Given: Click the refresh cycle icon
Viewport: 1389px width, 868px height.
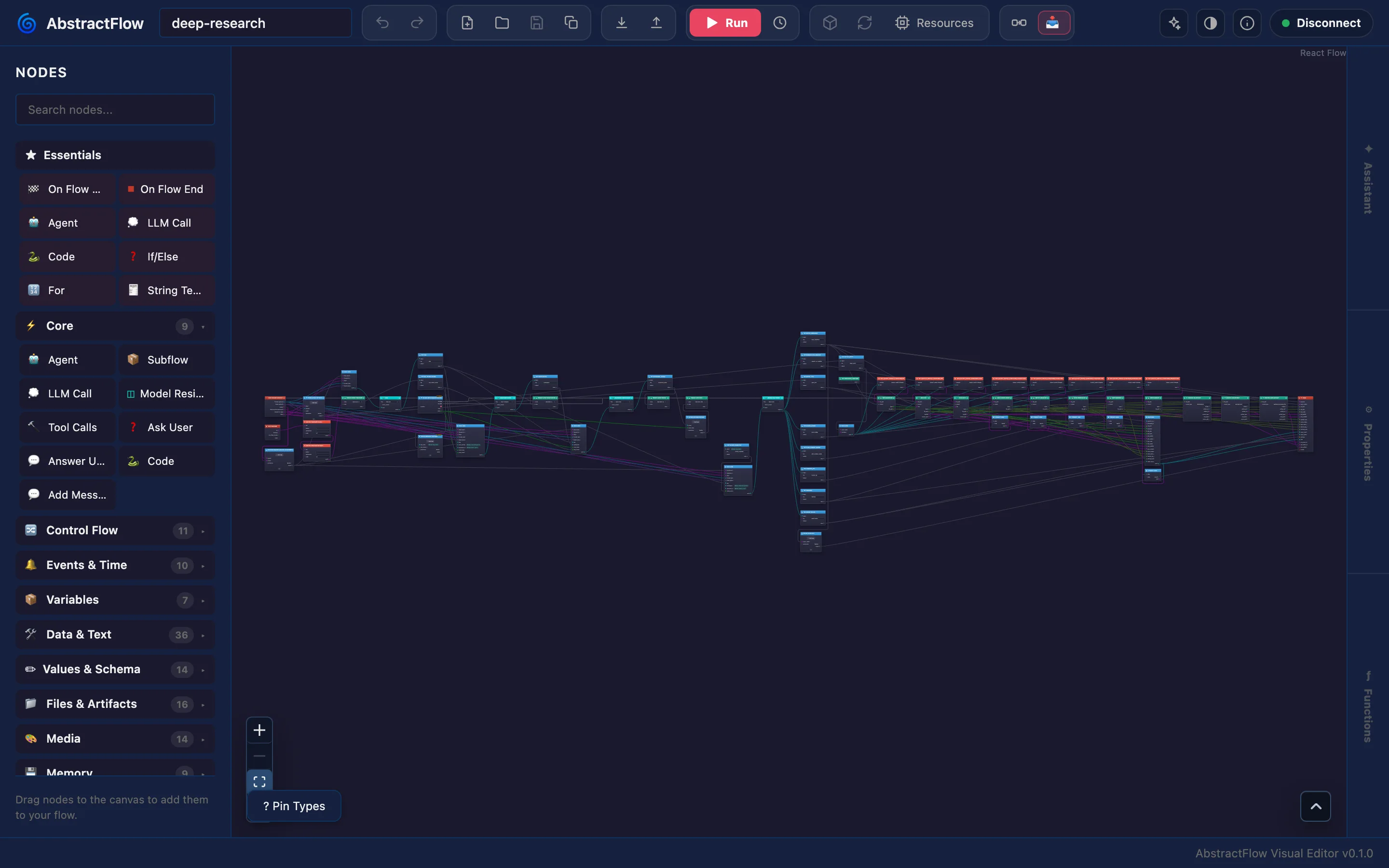Looking at the screenshot, I should pos(864,23).
